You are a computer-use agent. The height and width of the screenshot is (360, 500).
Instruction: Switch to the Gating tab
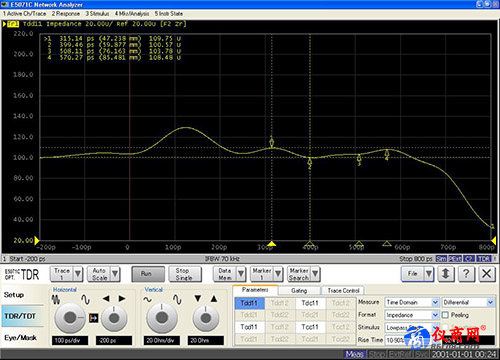[x=299, y=291]
